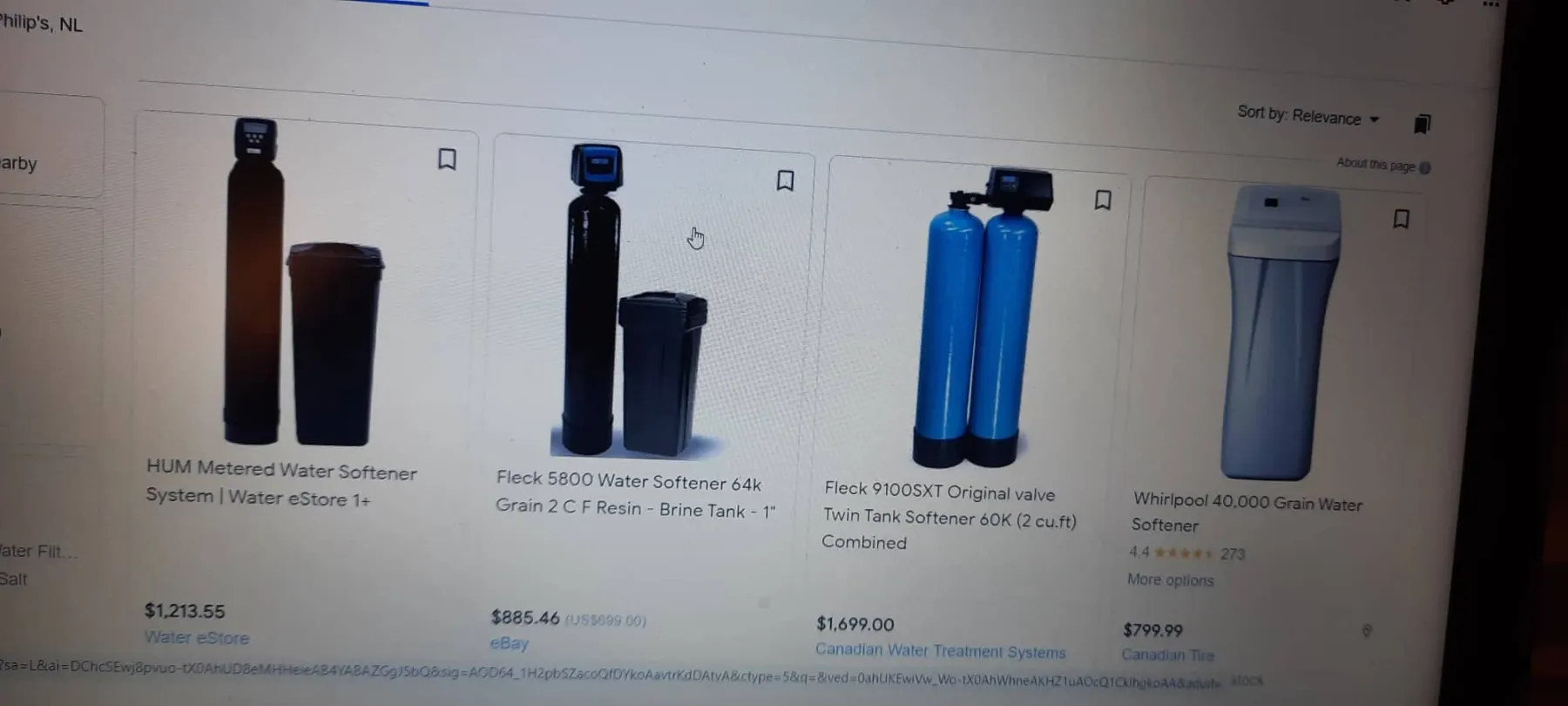This screenshot has width=1568, height=706.
Task: Open the Sort by Relevance dropdown
Action: [1308, 116]
